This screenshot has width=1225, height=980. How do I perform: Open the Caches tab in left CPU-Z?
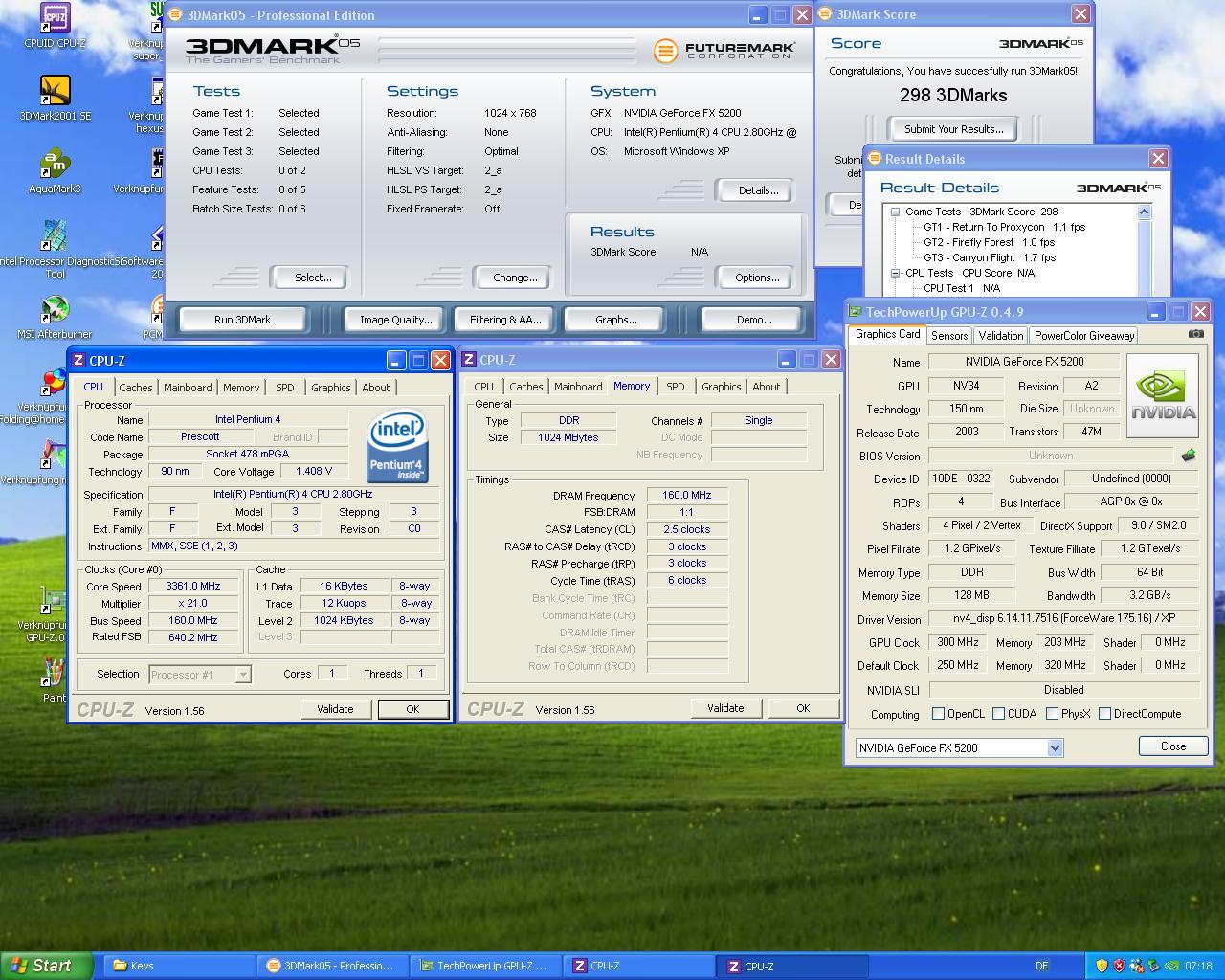click(135, 388)
